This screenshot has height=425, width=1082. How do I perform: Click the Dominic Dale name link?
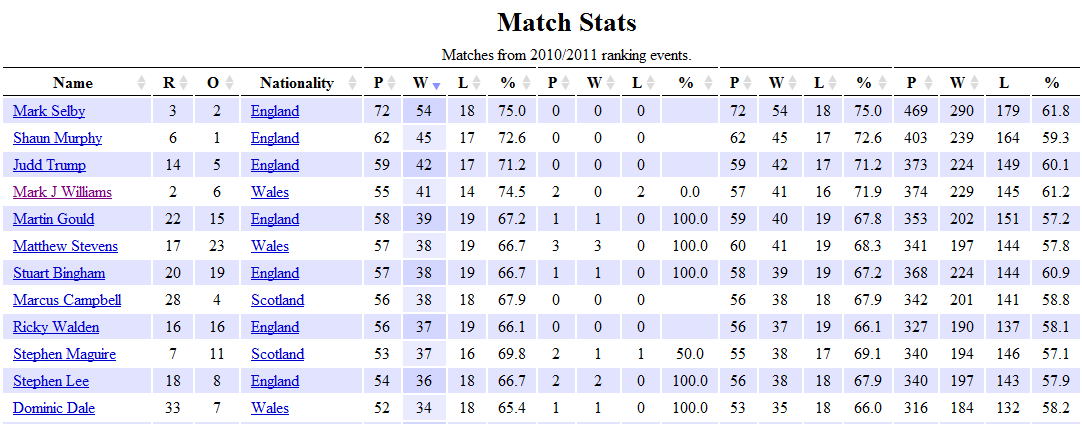pyautogui.click(x=54, y=408)
